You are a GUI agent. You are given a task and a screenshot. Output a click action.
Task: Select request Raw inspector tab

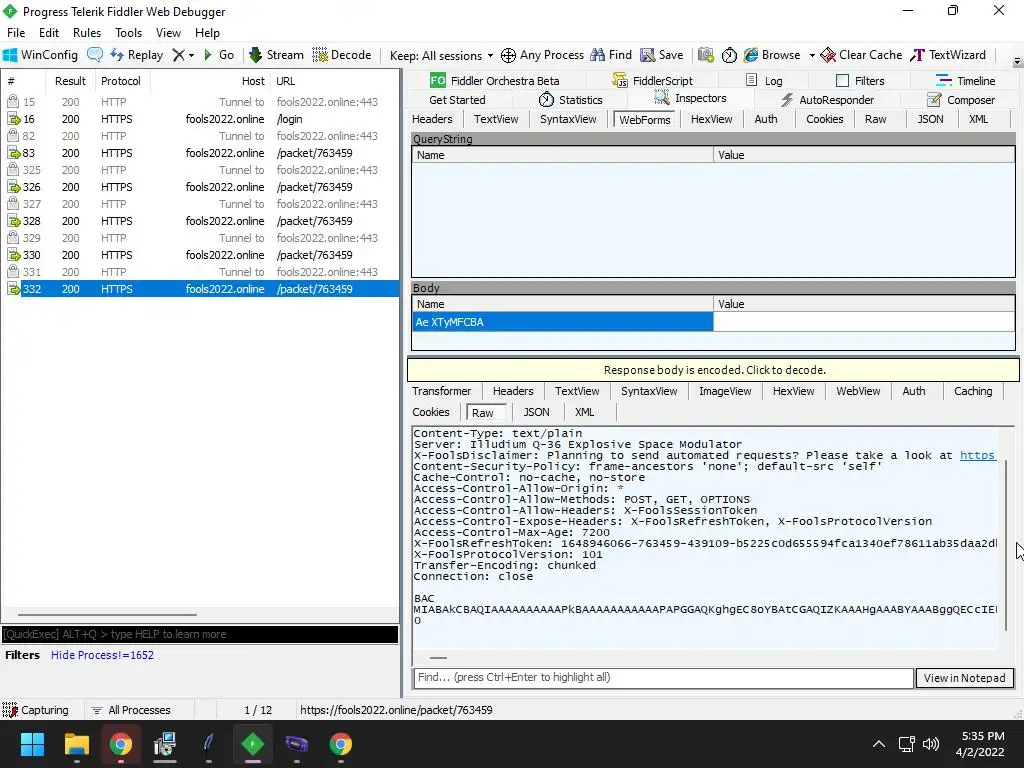875,119
